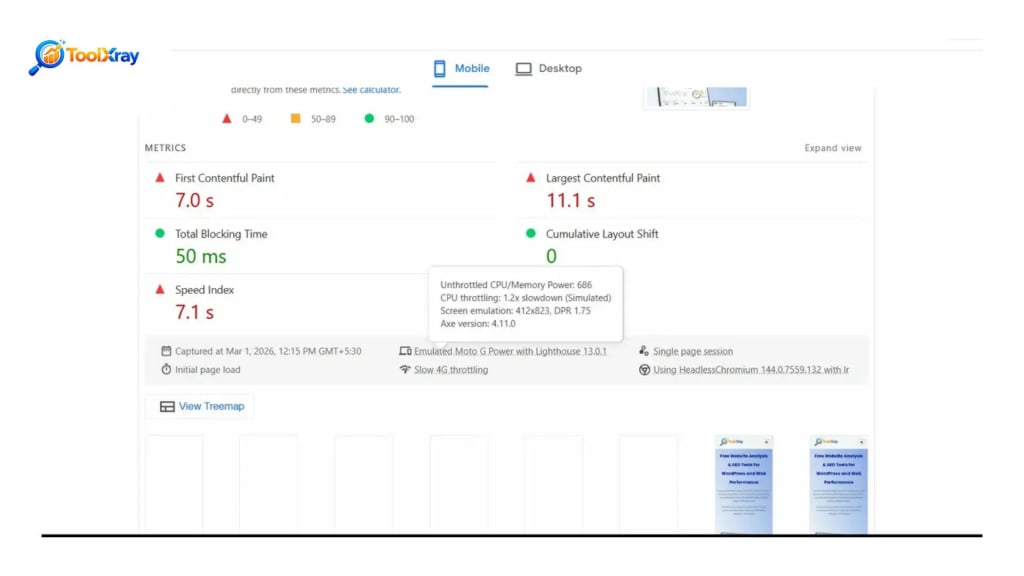Click the Initial page load text
The image size is (1024, 576).
pyautogui.click(x=208, y=370)
